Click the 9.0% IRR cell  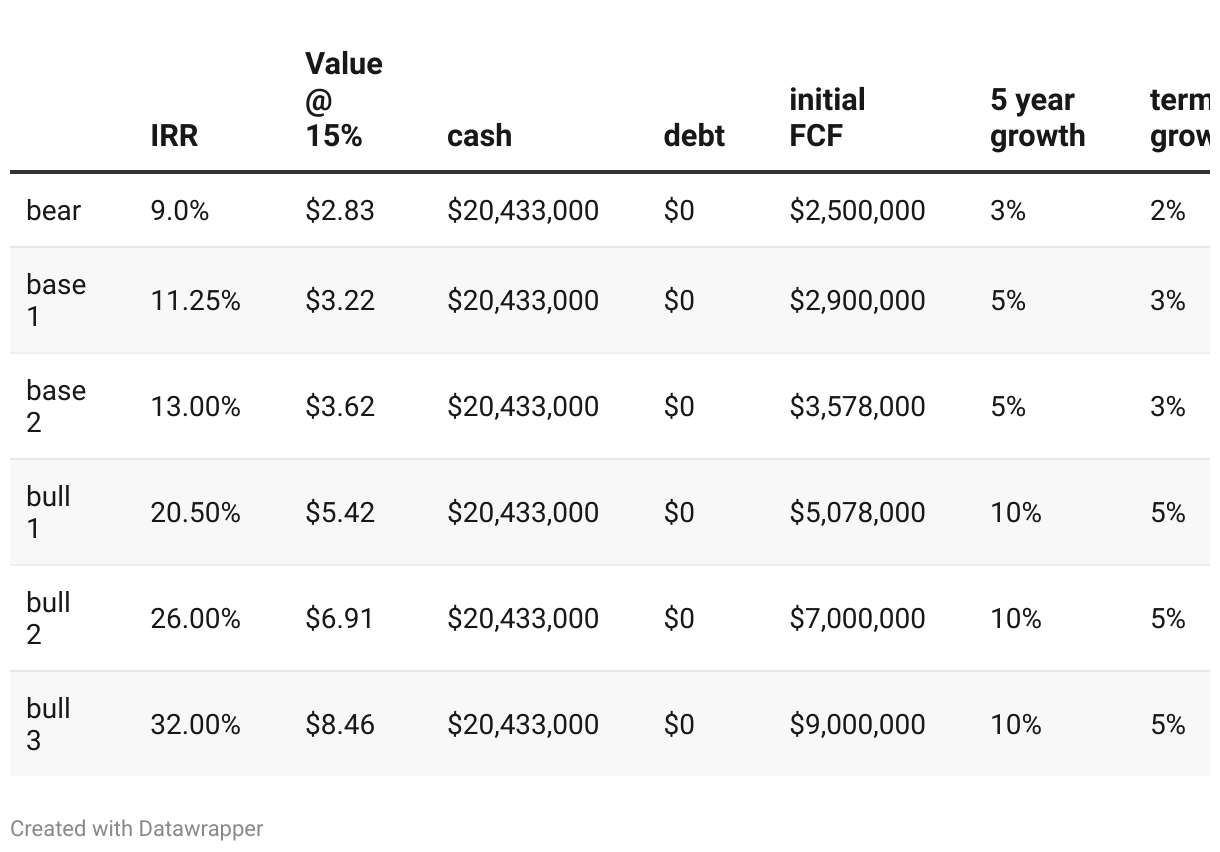pos(180,211)
